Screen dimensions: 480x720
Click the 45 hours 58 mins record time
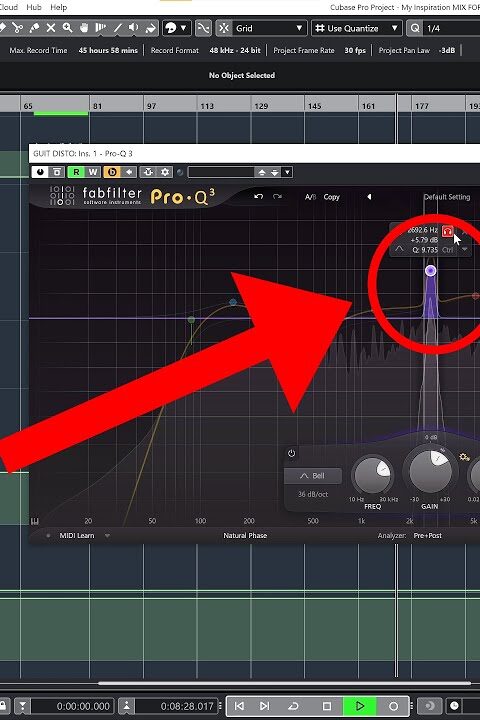point(108,51)
